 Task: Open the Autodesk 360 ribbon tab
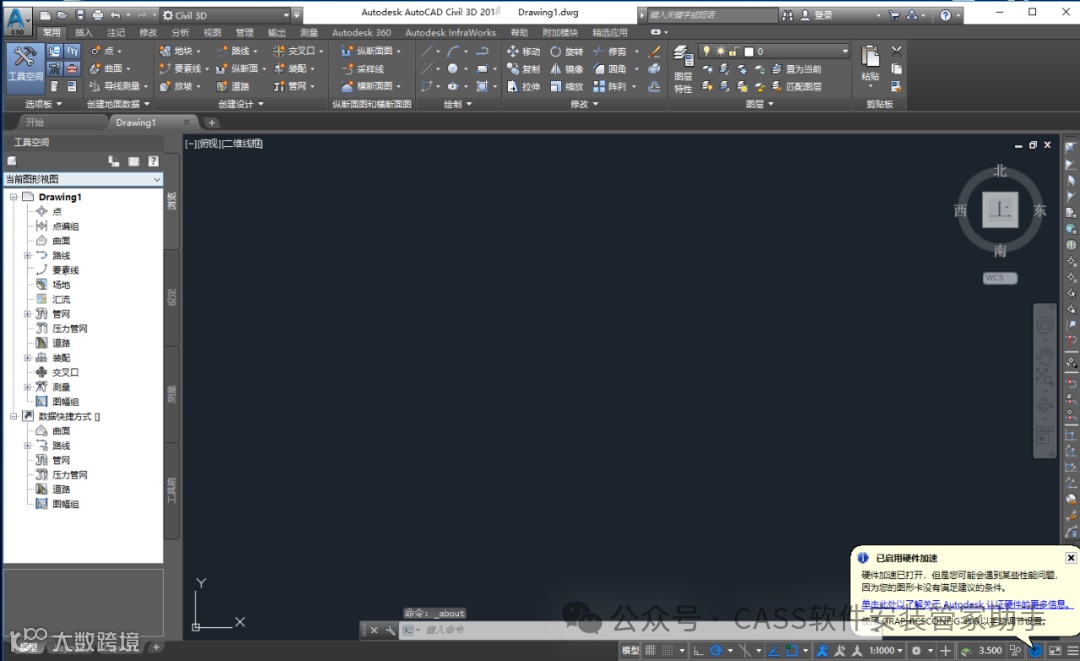tap(361, 32)
